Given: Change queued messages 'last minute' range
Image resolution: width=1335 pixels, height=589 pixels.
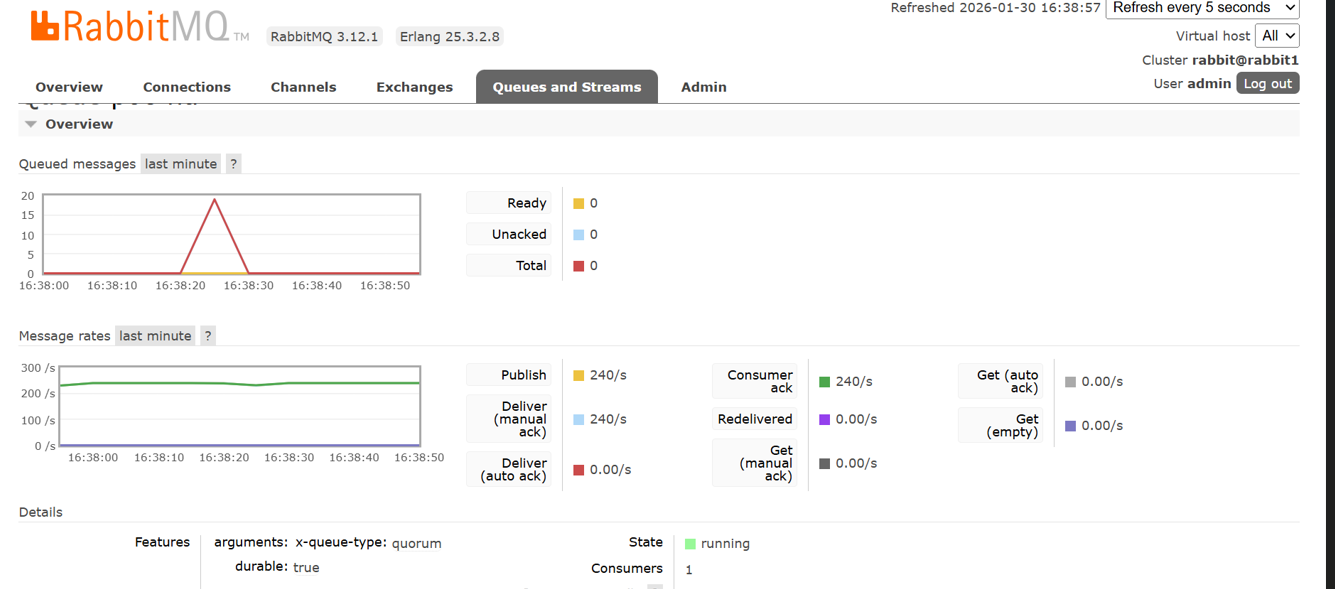Looking at the screenshot, I should click(181, 164).
